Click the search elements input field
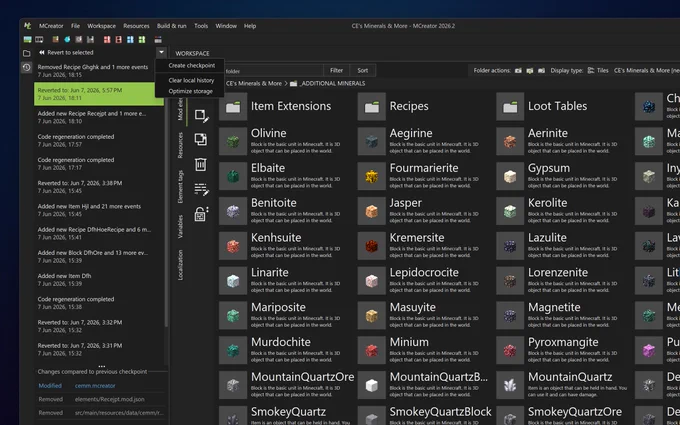This screenshot has width=680, height=425. pos(273,71)
